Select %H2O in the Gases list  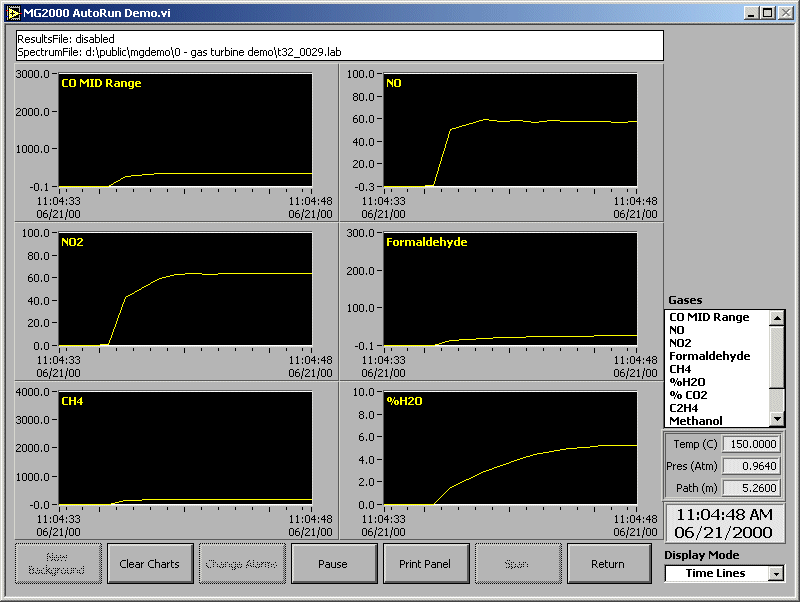pos(687,382)
